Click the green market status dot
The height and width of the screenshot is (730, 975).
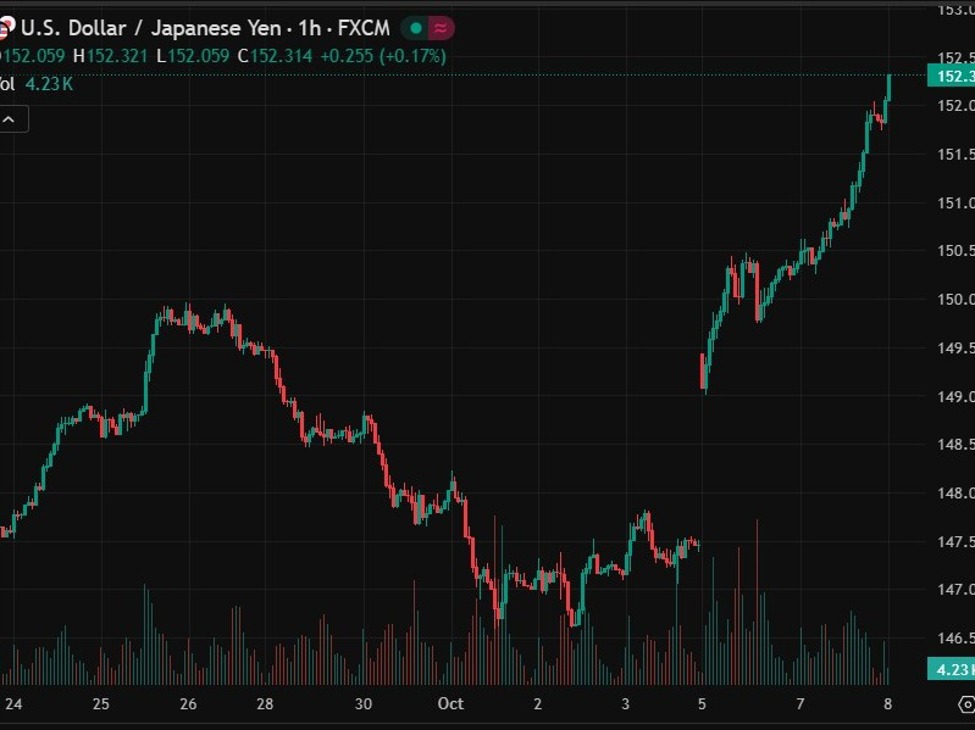(x=416, y=28)
